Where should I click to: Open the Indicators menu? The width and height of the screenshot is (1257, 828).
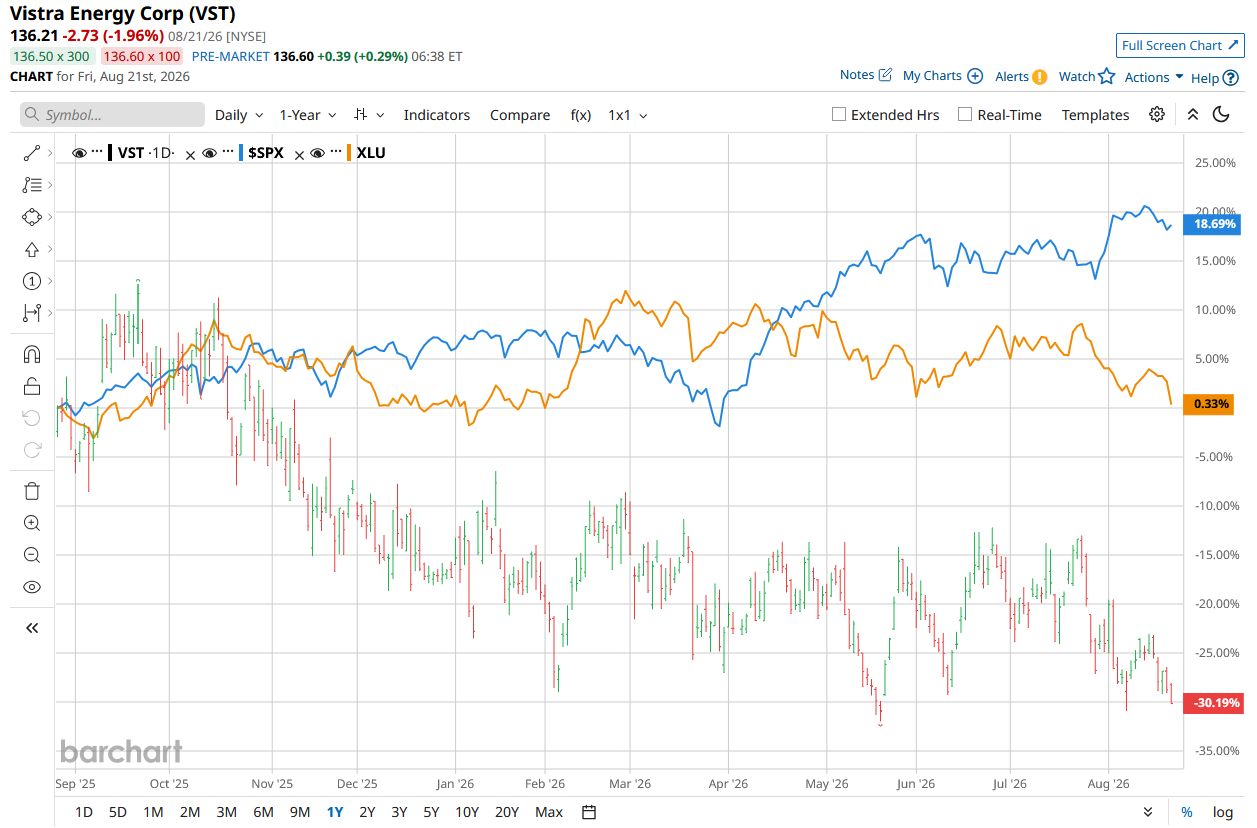[437, 115]
